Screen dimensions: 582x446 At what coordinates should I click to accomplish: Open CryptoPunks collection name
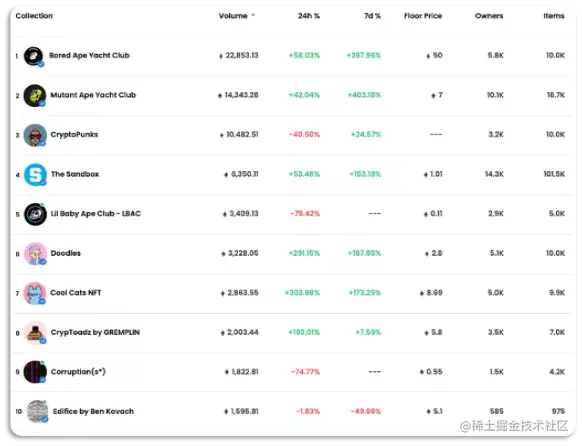tap(74, 134)
